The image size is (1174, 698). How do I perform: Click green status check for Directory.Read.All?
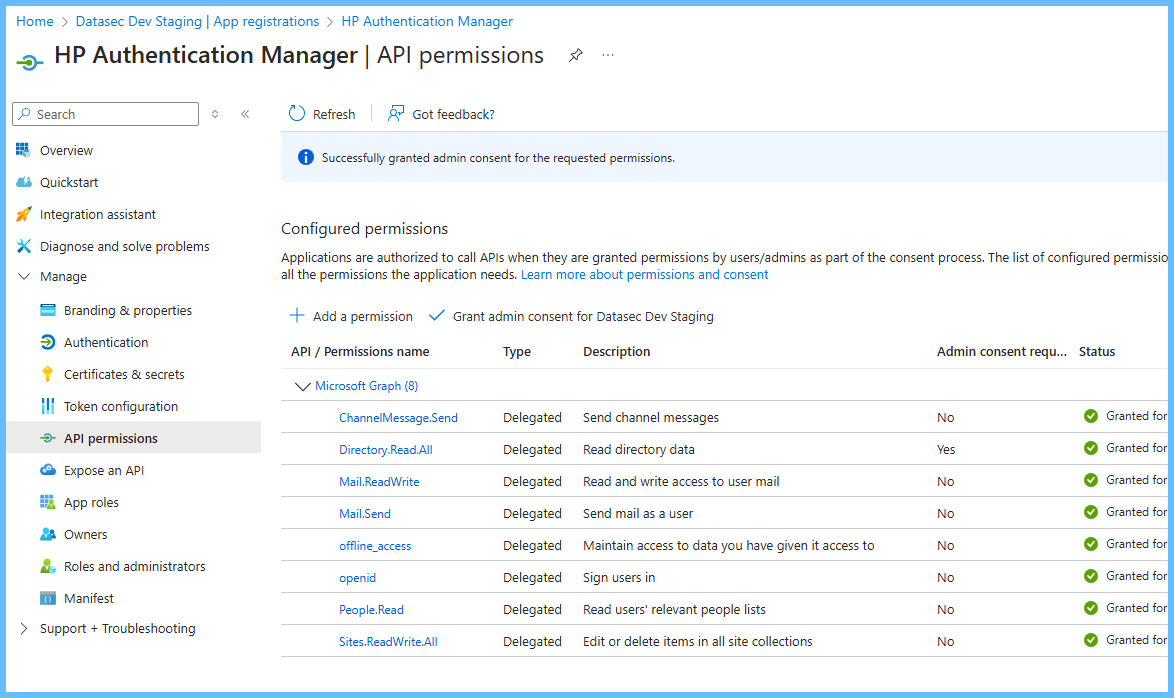click(1091, 448)
